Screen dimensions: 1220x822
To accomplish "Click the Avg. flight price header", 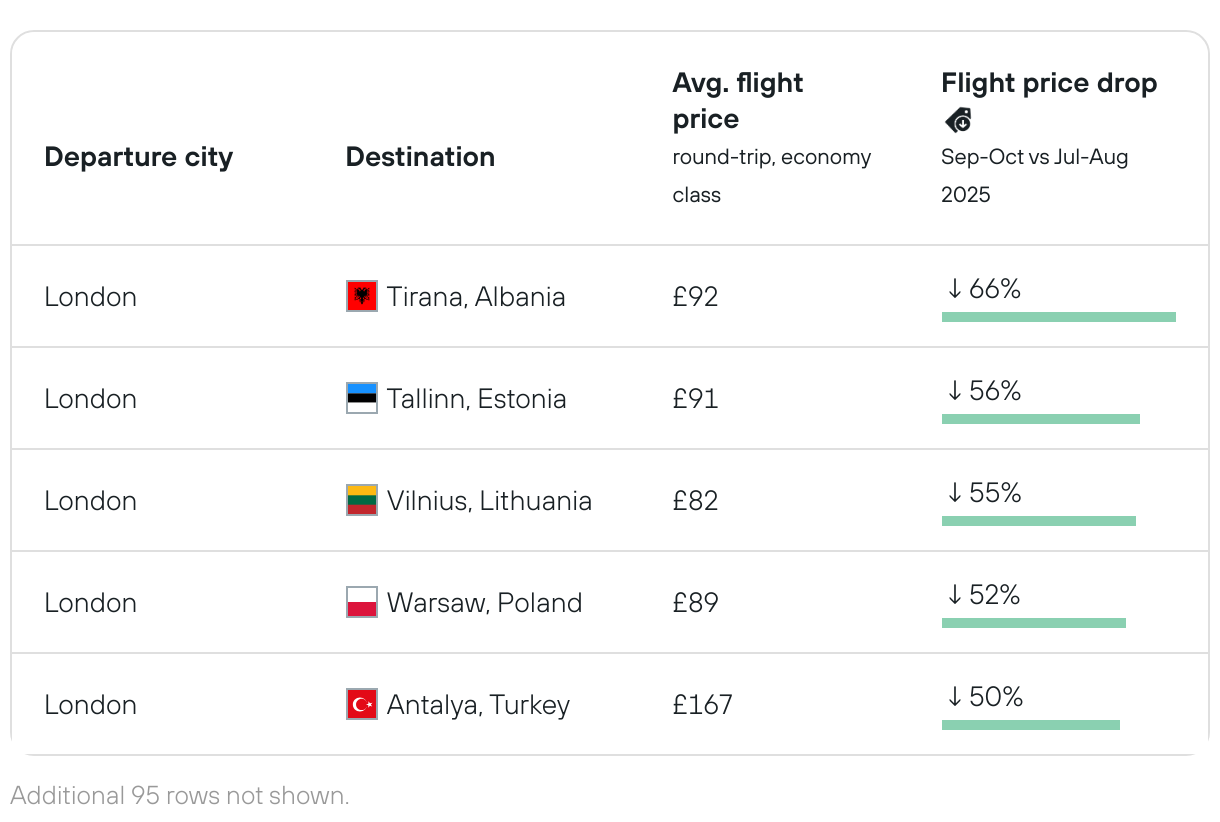I will 737,101.
